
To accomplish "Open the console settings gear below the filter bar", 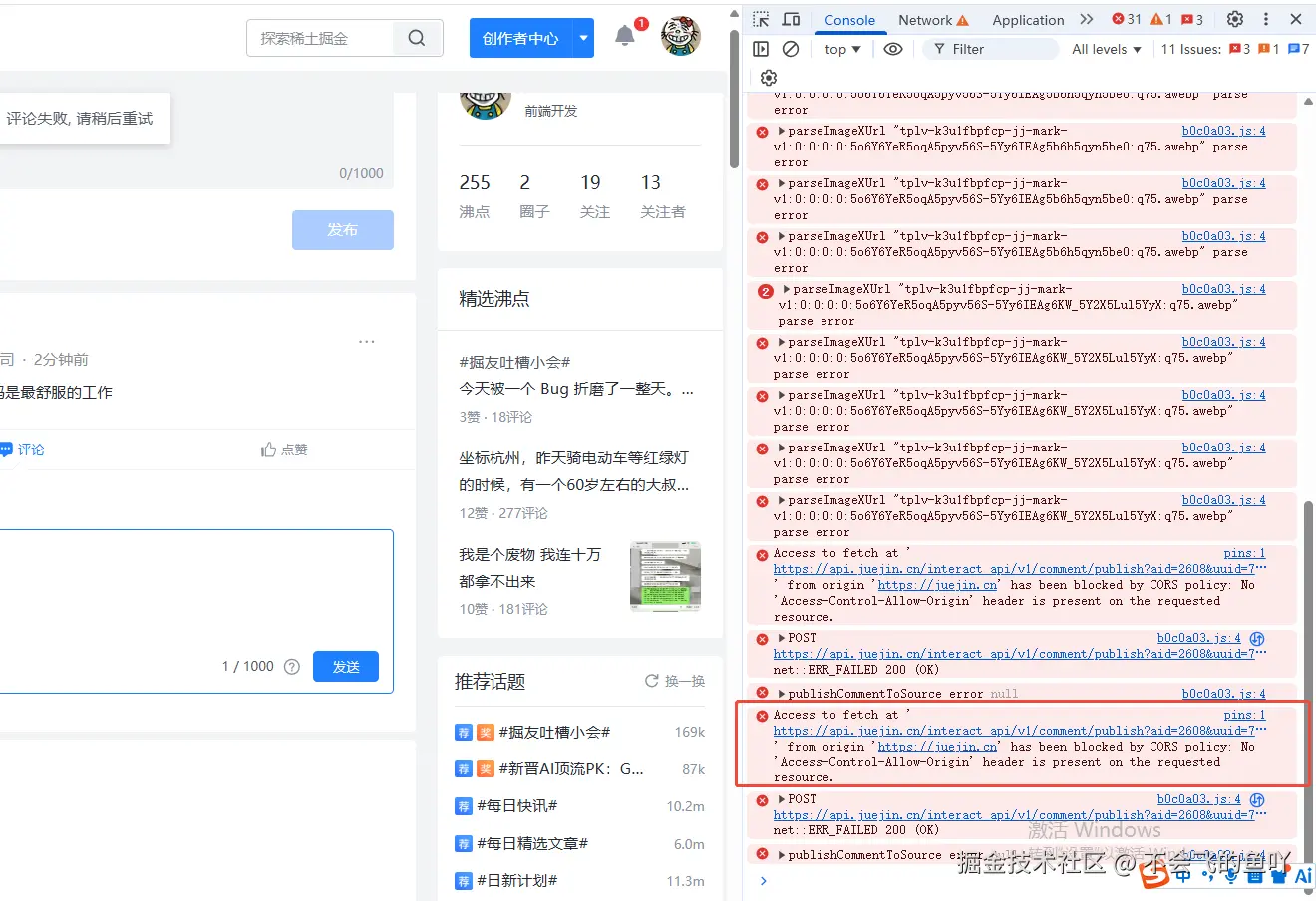I will pos(768,78).
